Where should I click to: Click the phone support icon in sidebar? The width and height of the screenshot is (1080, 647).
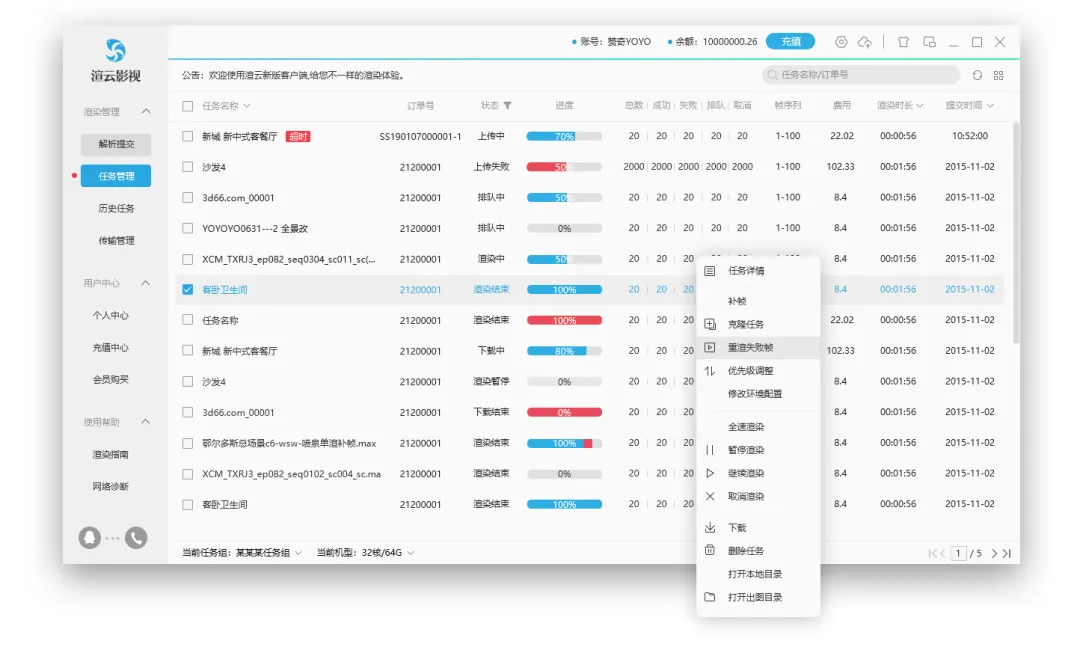click(136, 538)
